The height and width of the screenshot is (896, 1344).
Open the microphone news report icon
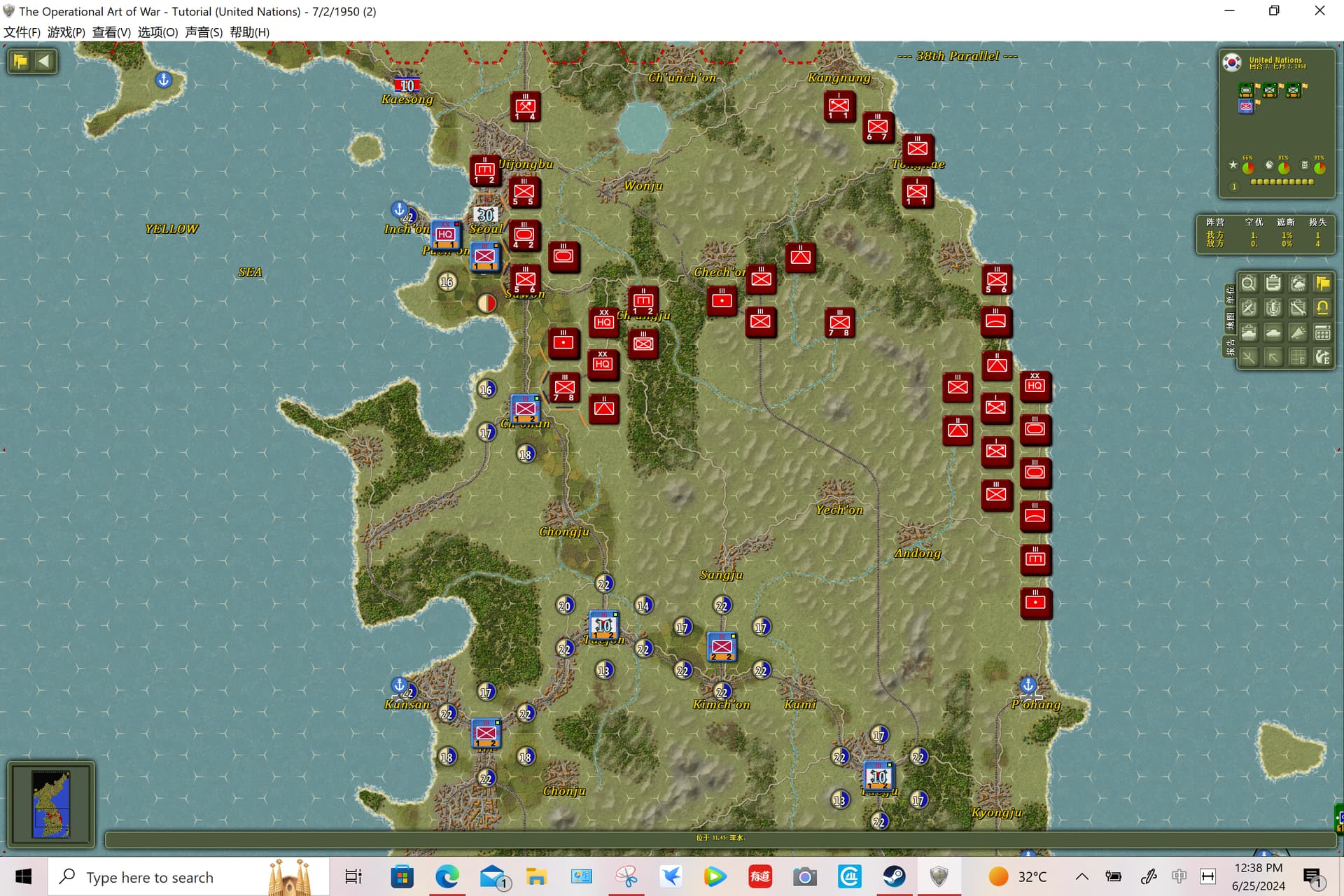click(1273, 308)
